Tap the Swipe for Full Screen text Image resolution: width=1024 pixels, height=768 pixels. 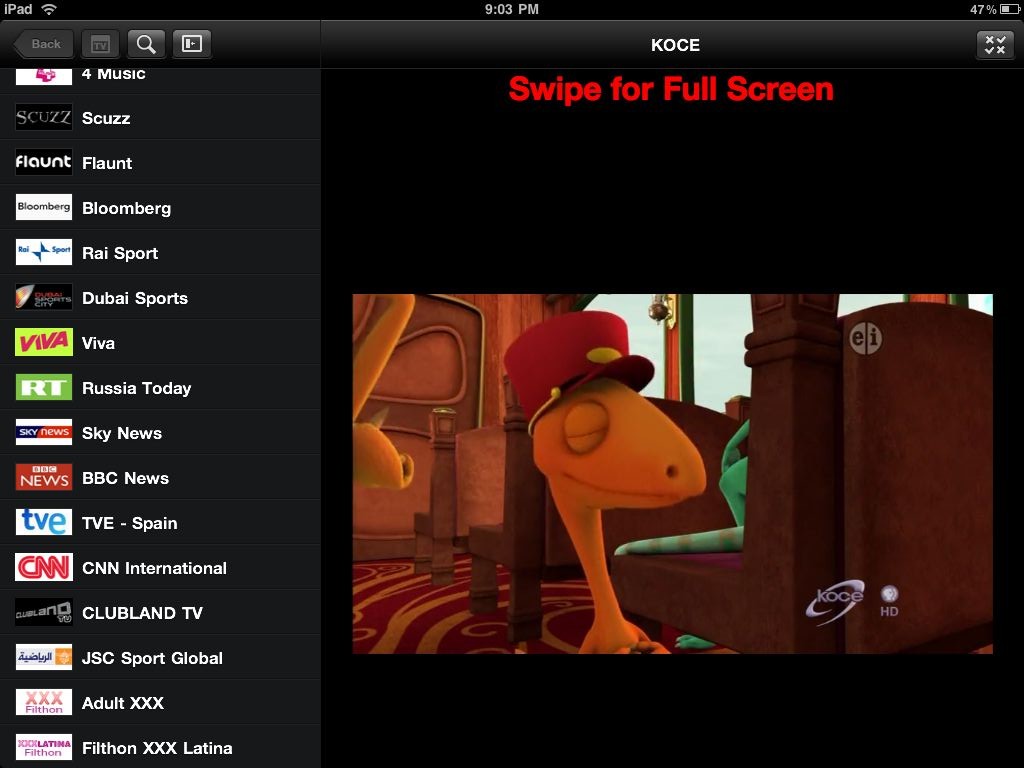click(x=671, y=89)
